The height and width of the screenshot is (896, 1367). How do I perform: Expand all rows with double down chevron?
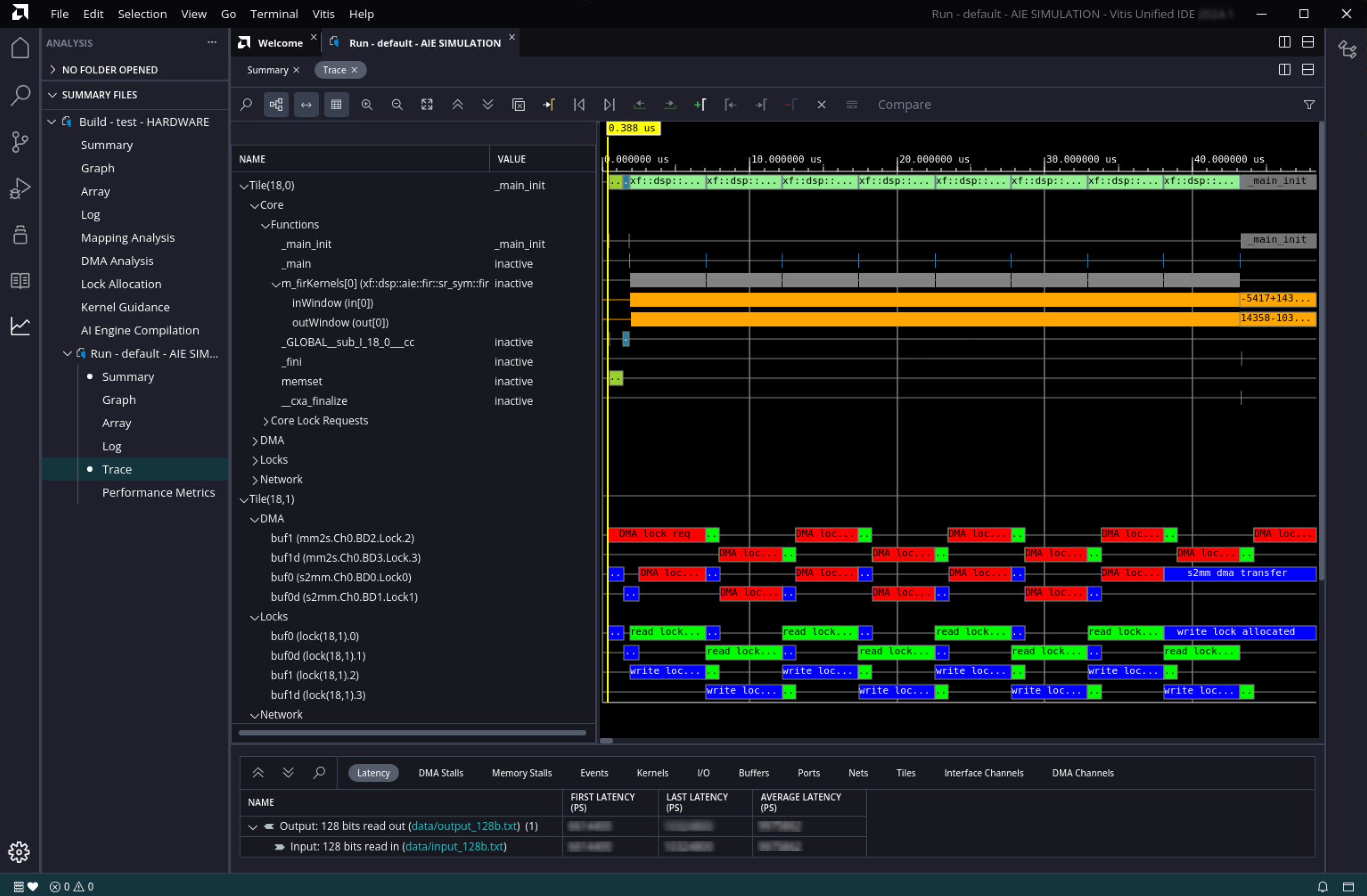point(488,104)
